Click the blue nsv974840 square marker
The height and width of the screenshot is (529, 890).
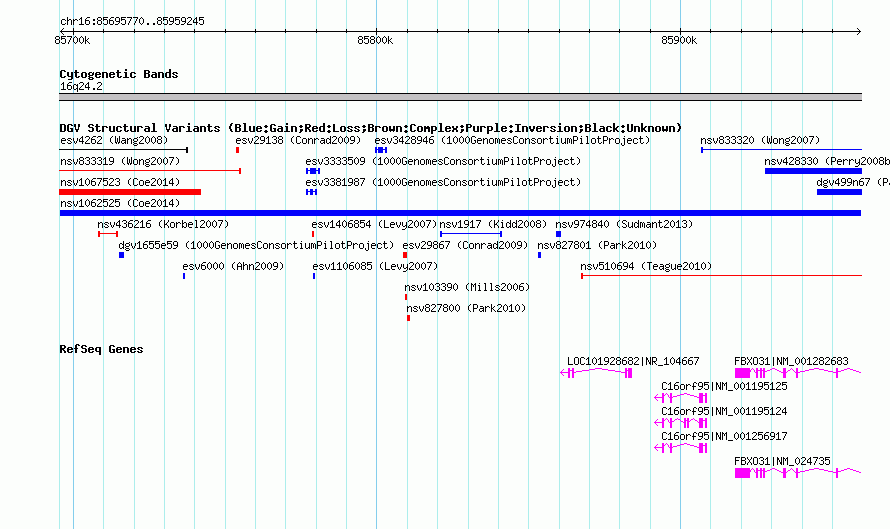559,234
